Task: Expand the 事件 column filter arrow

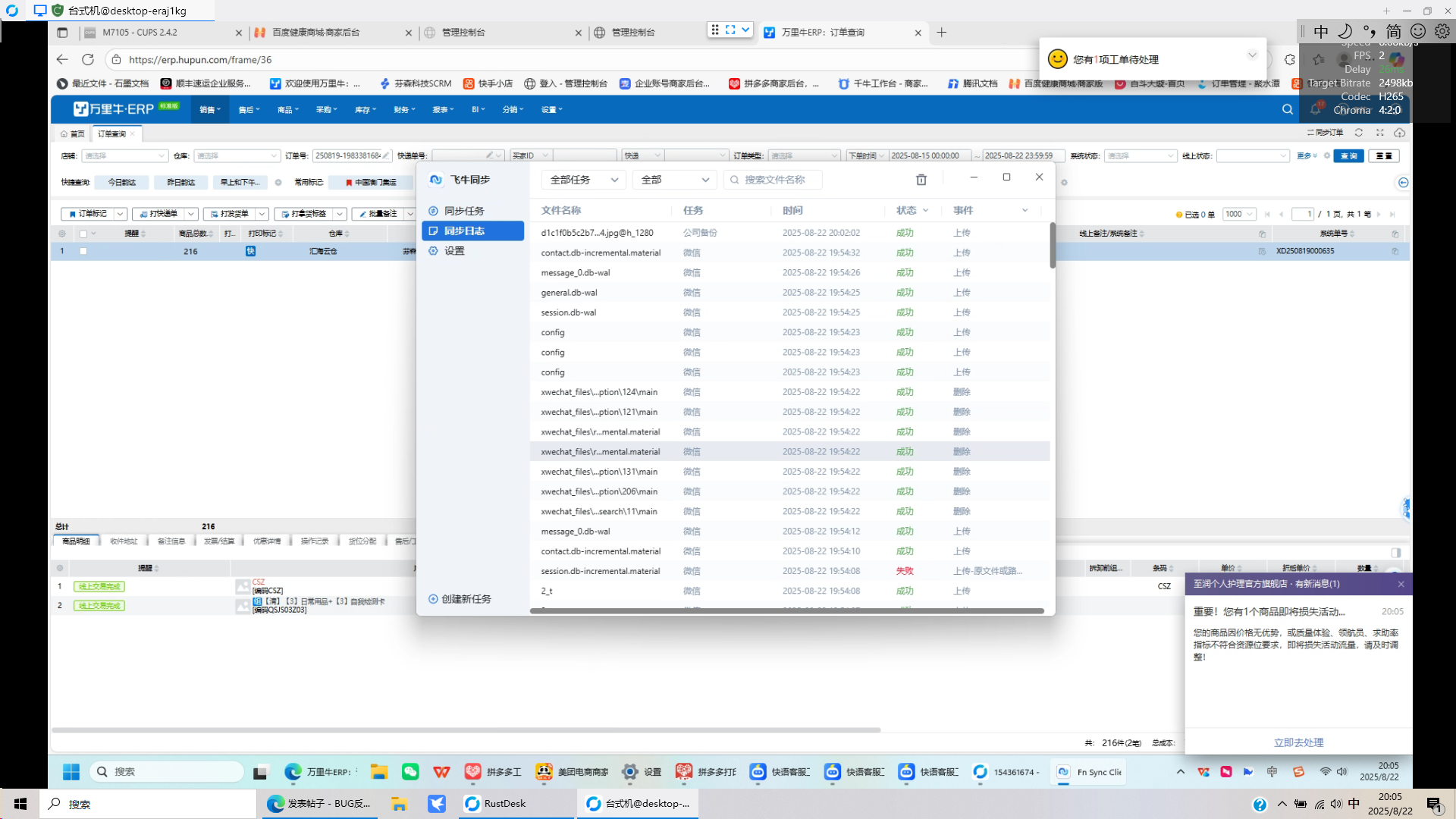Action: tap(1025, 211)
